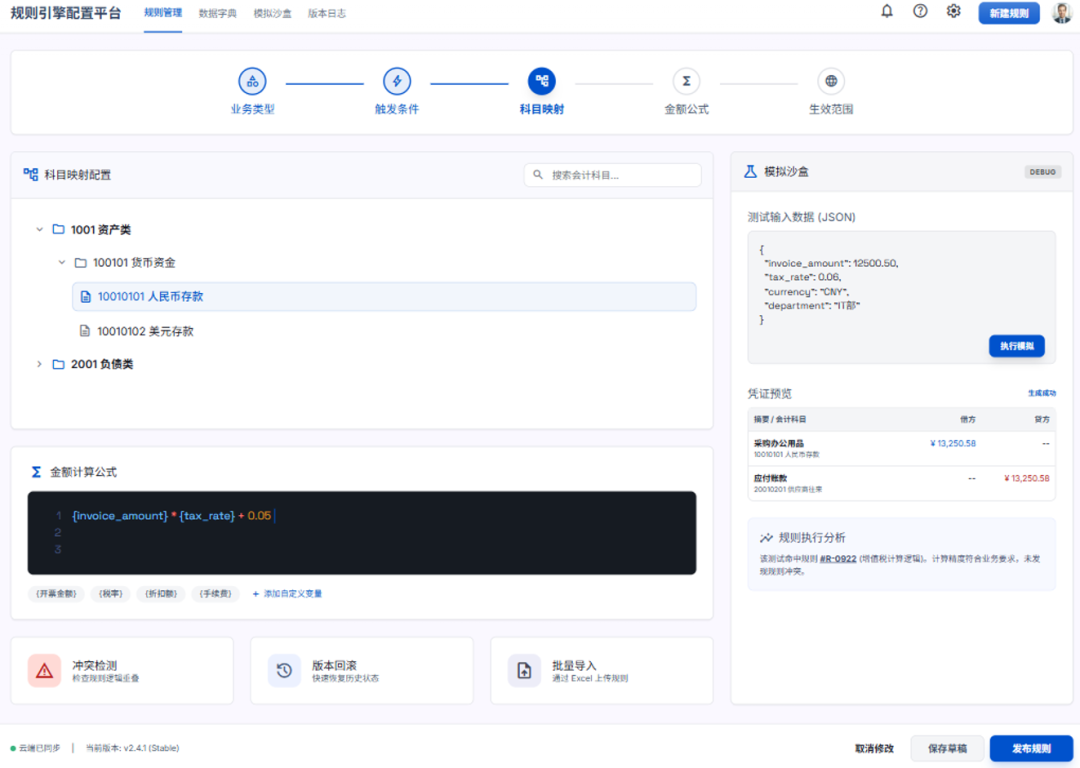Click the help question mark icon
The height and width of the screenshot is (768, 1080).
click(920, 11)
